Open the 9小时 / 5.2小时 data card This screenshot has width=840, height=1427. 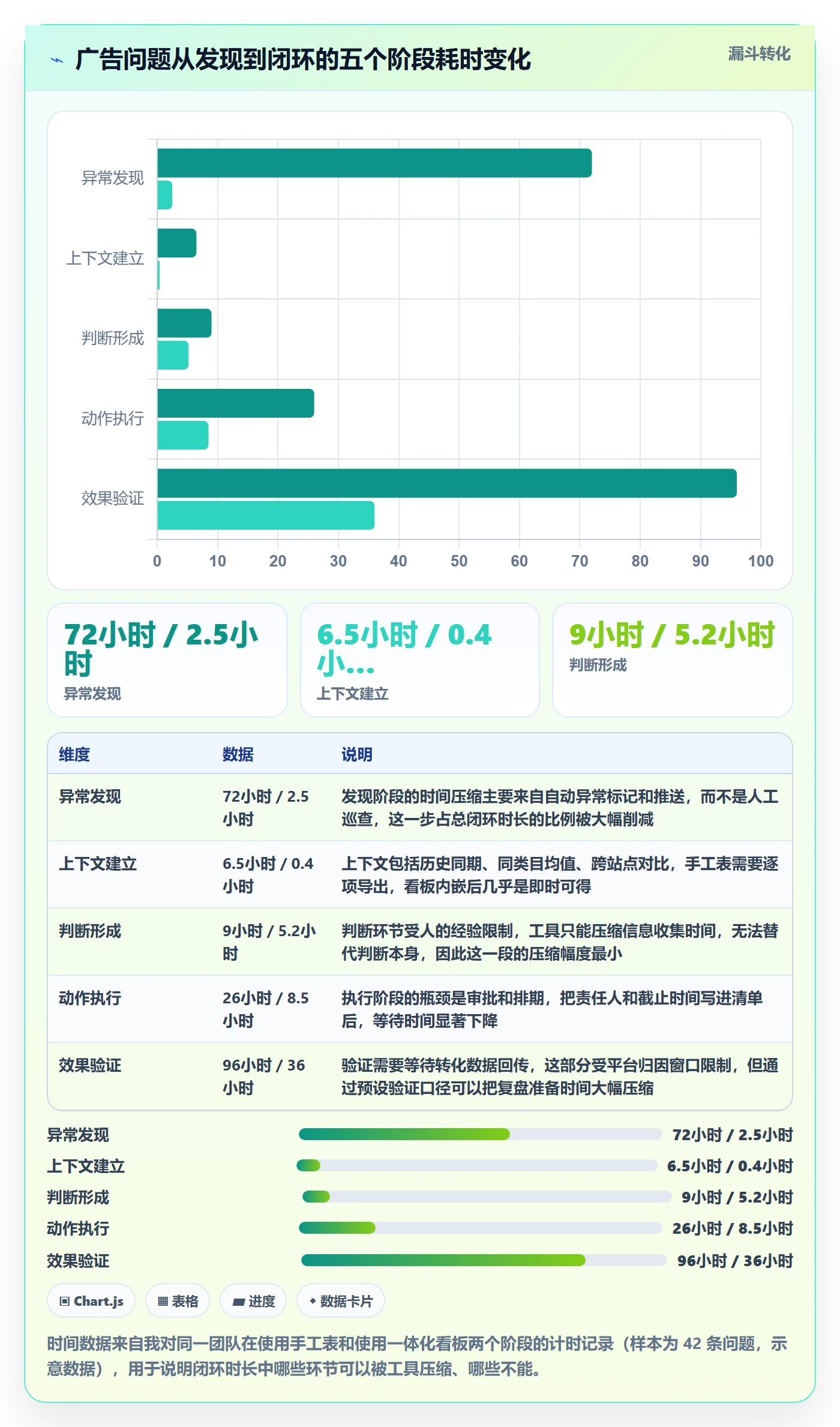pos(673,660)
